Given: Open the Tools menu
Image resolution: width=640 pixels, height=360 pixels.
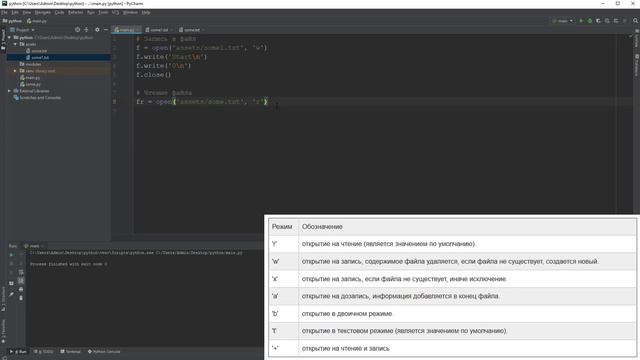Looking at the screenshot, I should 103,13.
